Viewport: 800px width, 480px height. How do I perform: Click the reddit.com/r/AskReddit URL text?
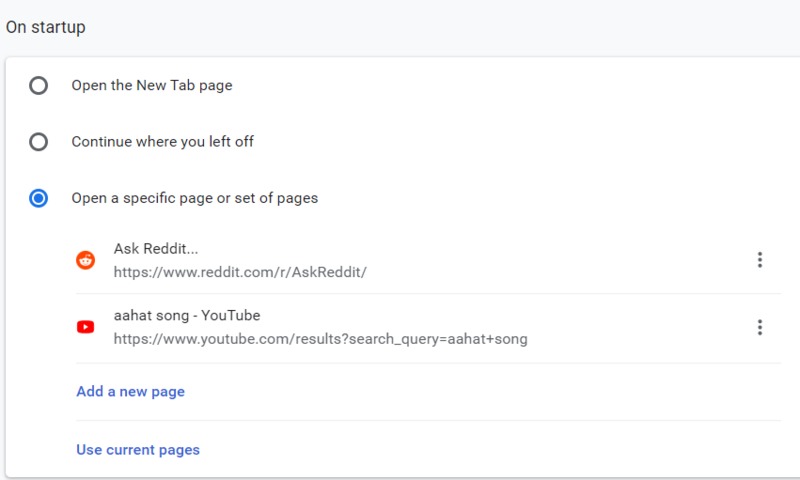pos(240,272)
